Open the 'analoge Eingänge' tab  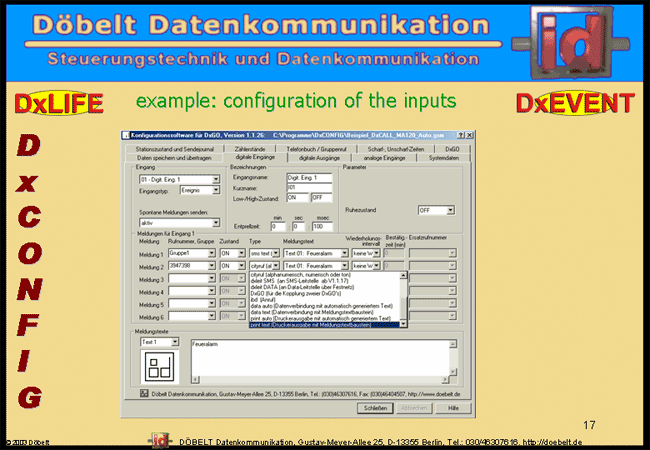384,158
